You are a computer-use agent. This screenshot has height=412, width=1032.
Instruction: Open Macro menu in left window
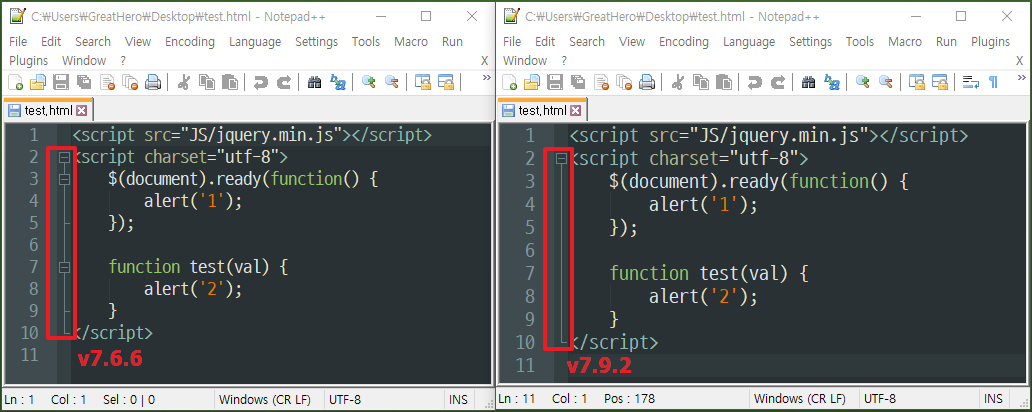coord(411,41)
